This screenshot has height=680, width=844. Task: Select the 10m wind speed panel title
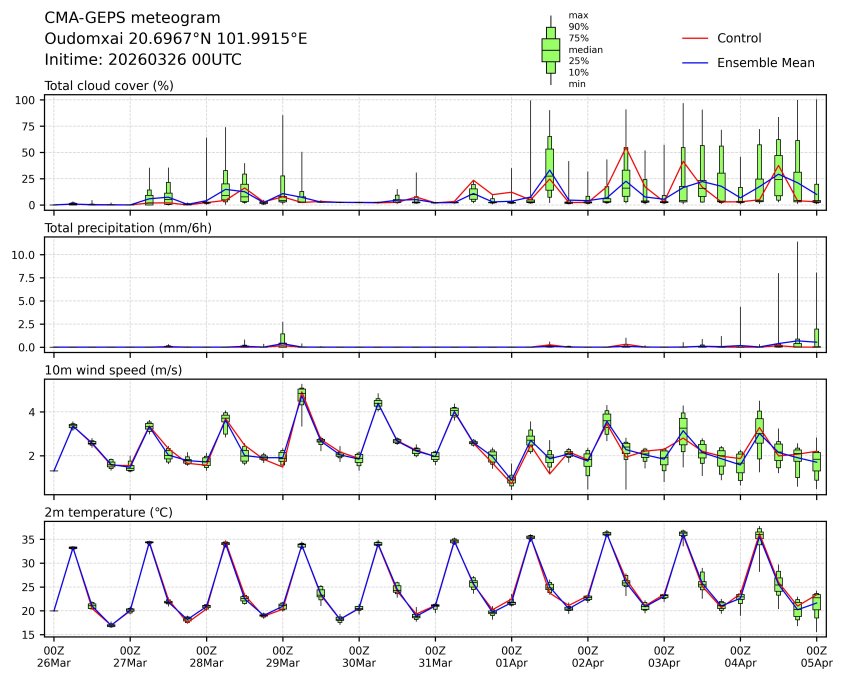[107, 370]
